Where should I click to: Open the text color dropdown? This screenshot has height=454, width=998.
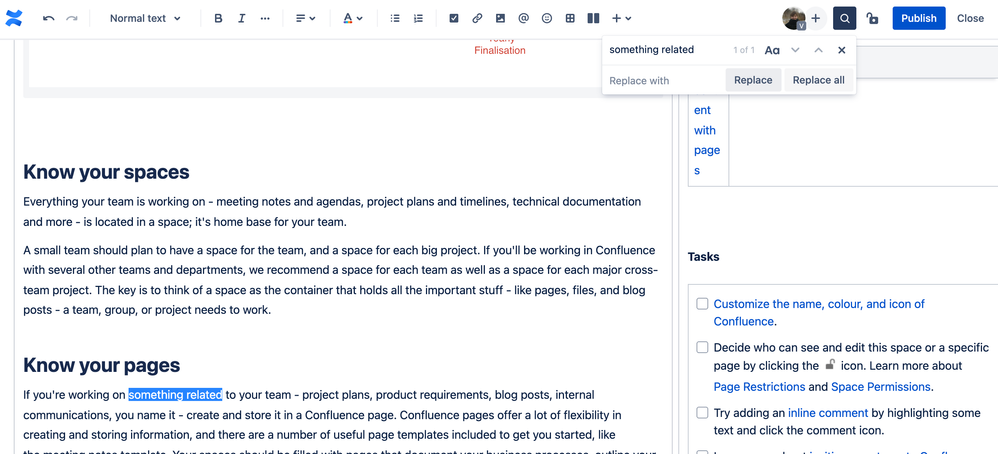[353, 18]
